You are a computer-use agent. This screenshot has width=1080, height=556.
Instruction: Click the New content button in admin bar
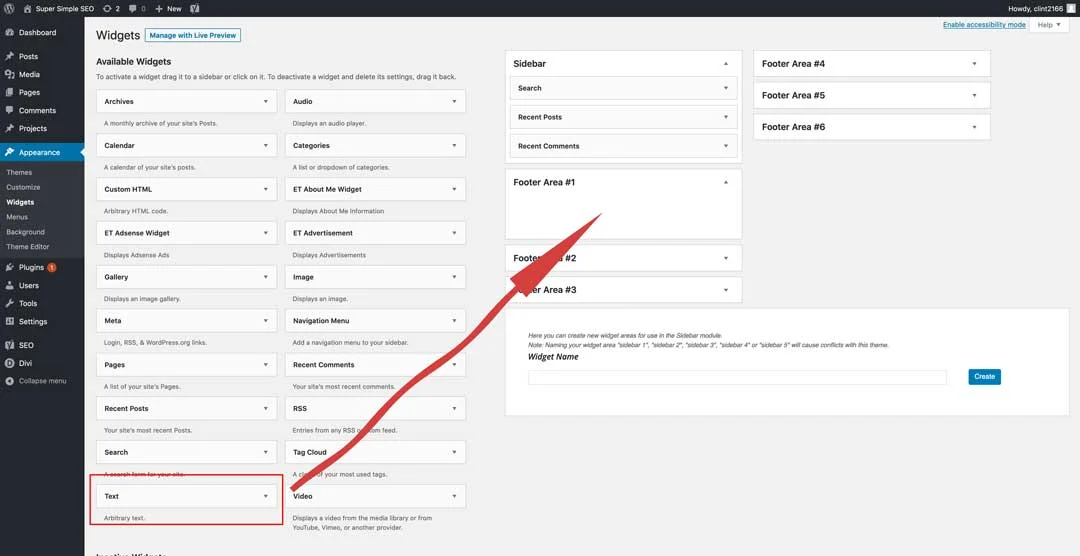pyautogui.click(x=168, y=8)
